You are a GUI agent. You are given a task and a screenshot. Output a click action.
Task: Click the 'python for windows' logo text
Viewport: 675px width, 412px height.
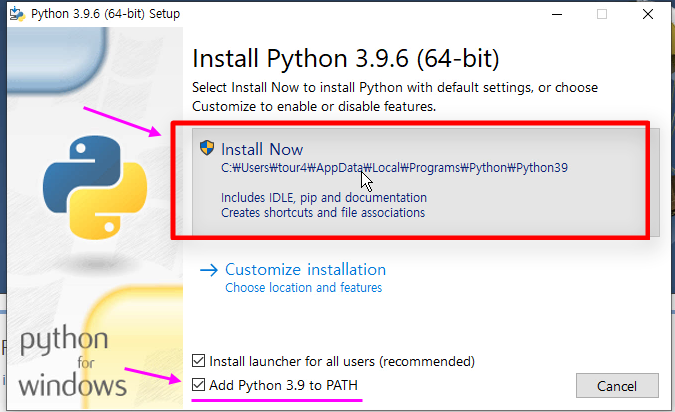(73, 361)
